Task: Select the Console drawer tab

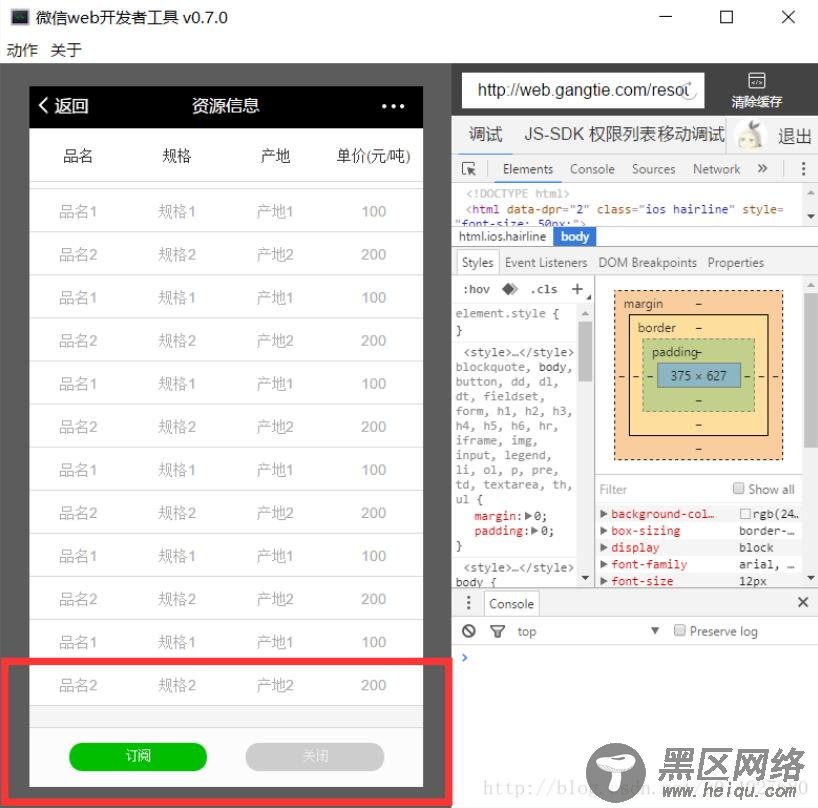Action: pyautogui.click(x=511, y=604)
